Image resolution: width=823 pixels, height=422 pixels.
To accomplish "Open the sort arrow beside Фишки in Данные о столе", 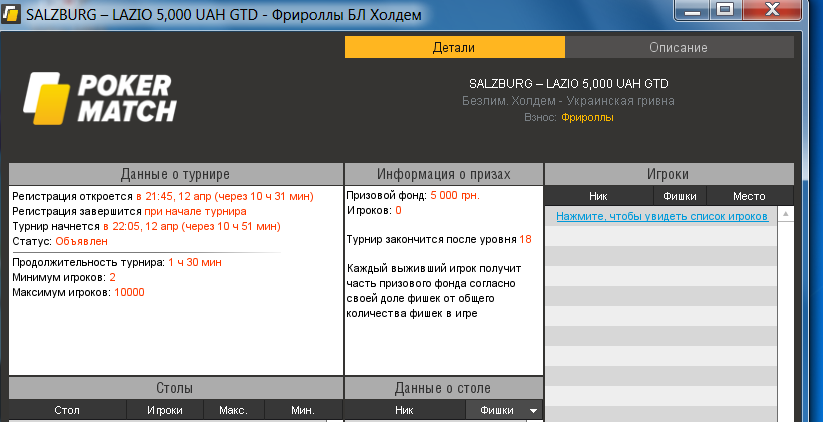I will pos(534,411).
